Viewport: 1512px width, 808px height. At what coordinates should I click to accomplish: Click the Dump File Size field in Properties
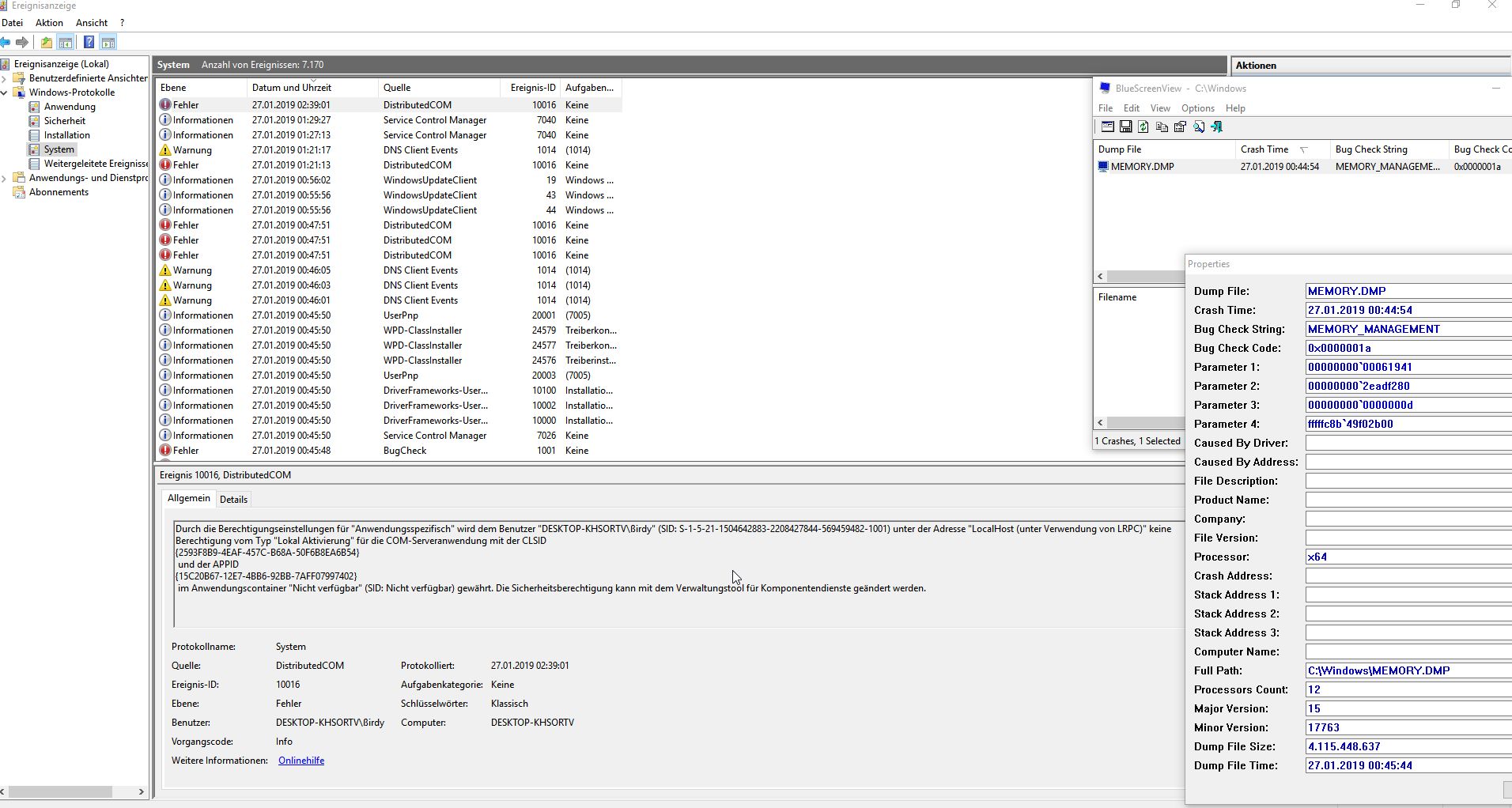tap(1408, 746)
